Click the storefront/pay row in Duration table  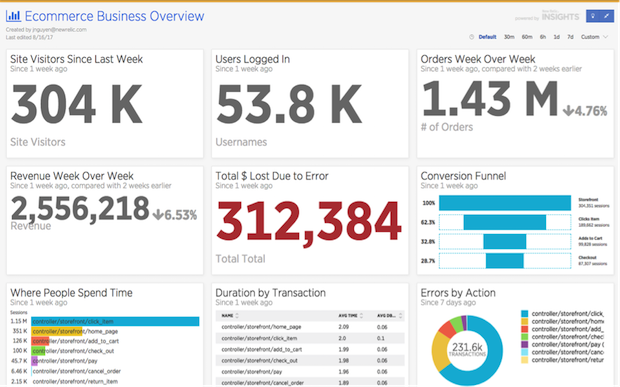click(310, 372)
